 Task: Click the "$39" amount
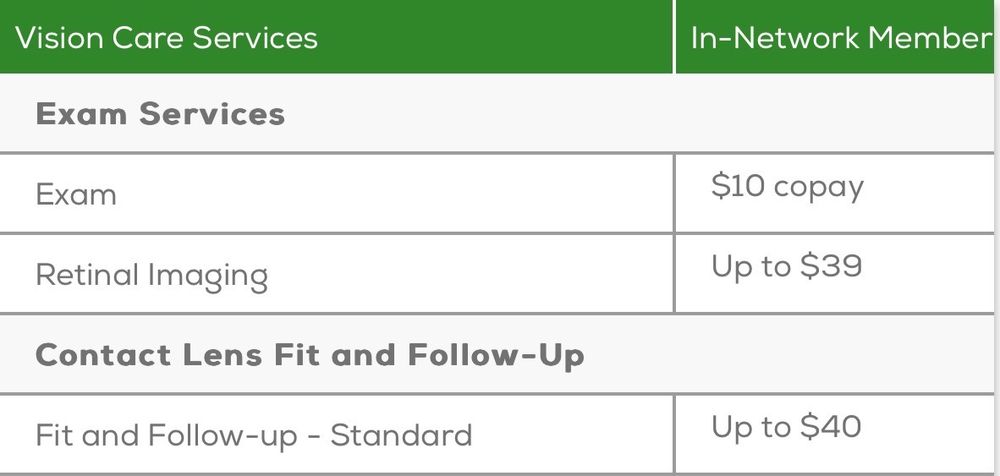[x=831, y=267]
